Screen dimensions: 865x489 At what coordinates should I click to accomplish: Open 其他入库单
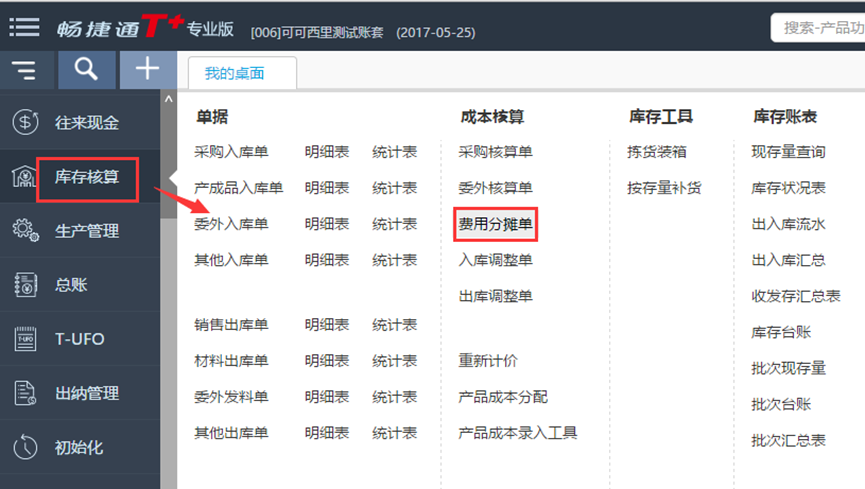pyautogui.click(x=231, y=260)
